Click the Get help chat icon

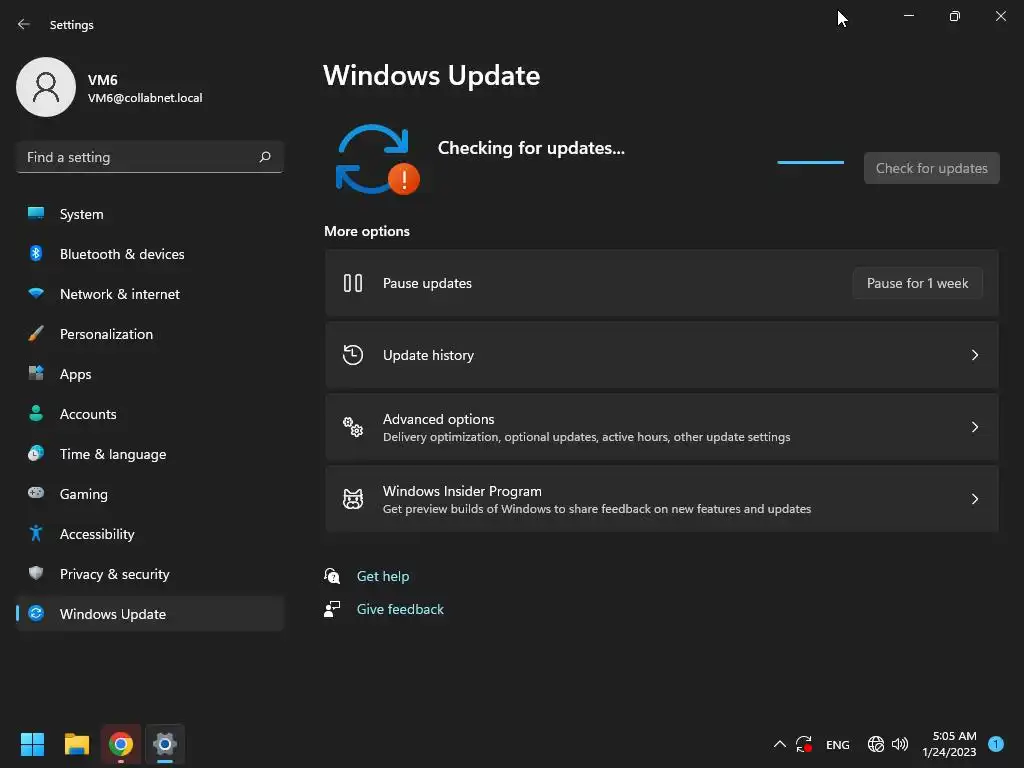click(332, 576)
